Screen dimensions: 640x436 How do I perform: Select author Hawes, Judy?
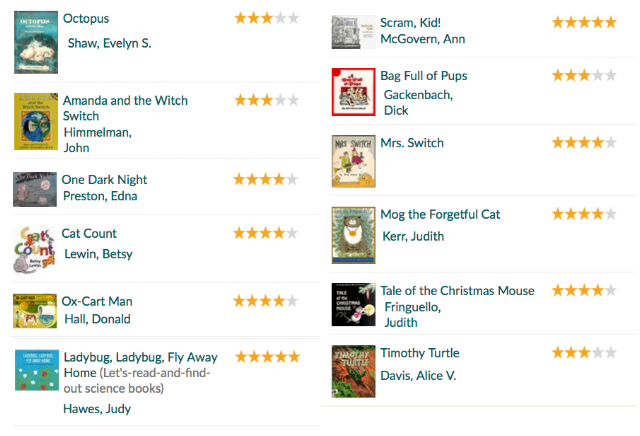(x=97, y=408)
